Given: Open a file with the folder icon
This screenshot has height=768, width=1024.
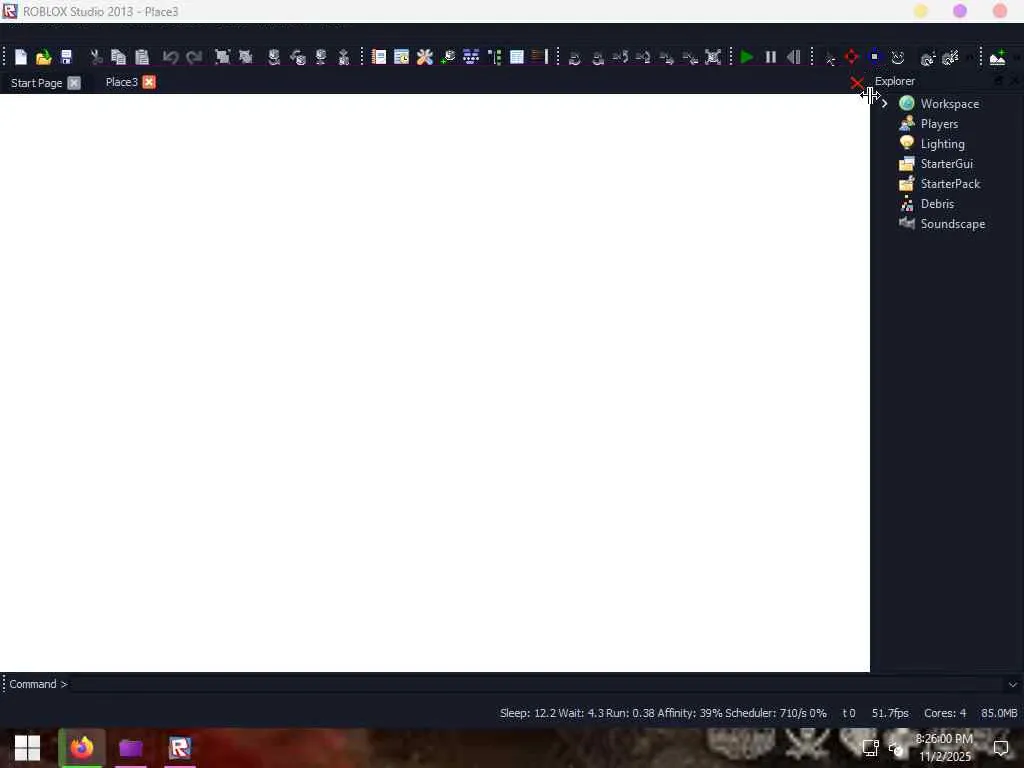Looking at the screenshot, I should pos(44,57).
